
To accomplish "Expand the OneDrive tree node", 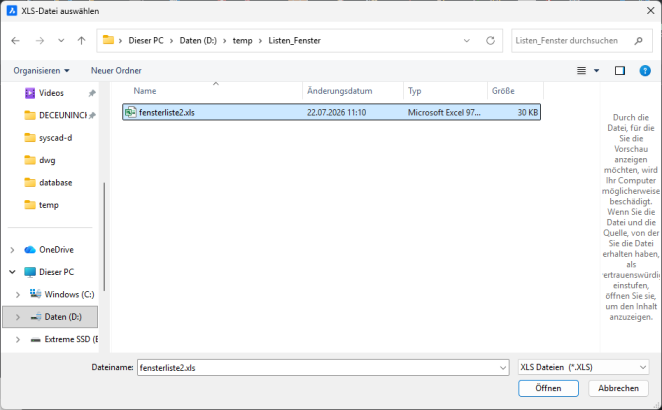I will [x=12, y=250].
